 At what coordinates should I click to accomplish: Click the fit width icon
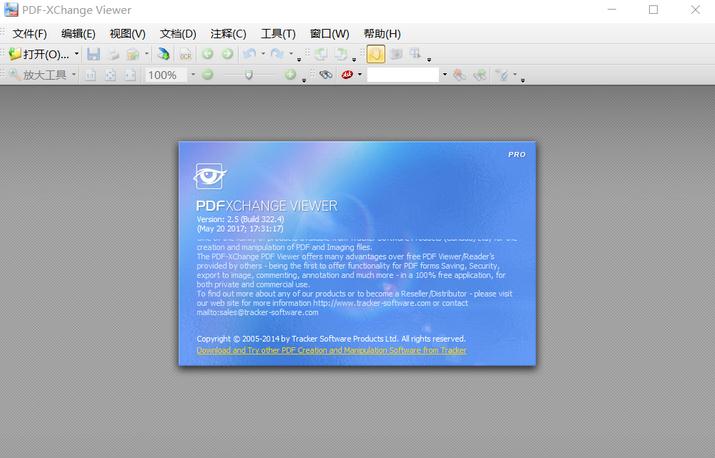tap(130, 75)
